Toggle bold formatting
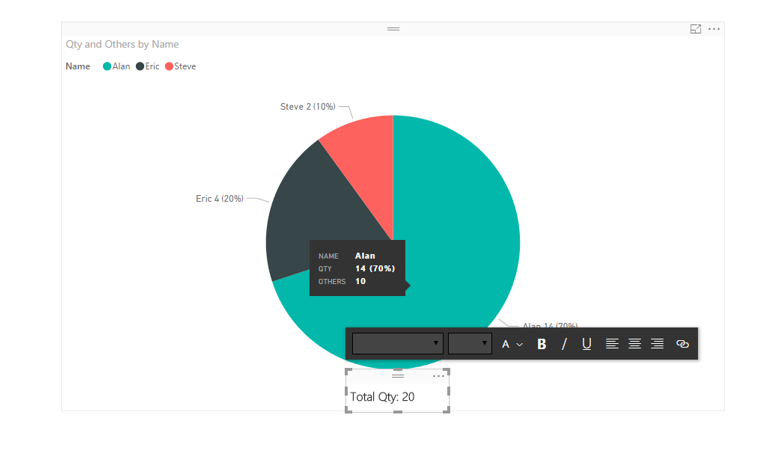The image size is (760, 475). (x=542, y=344)
